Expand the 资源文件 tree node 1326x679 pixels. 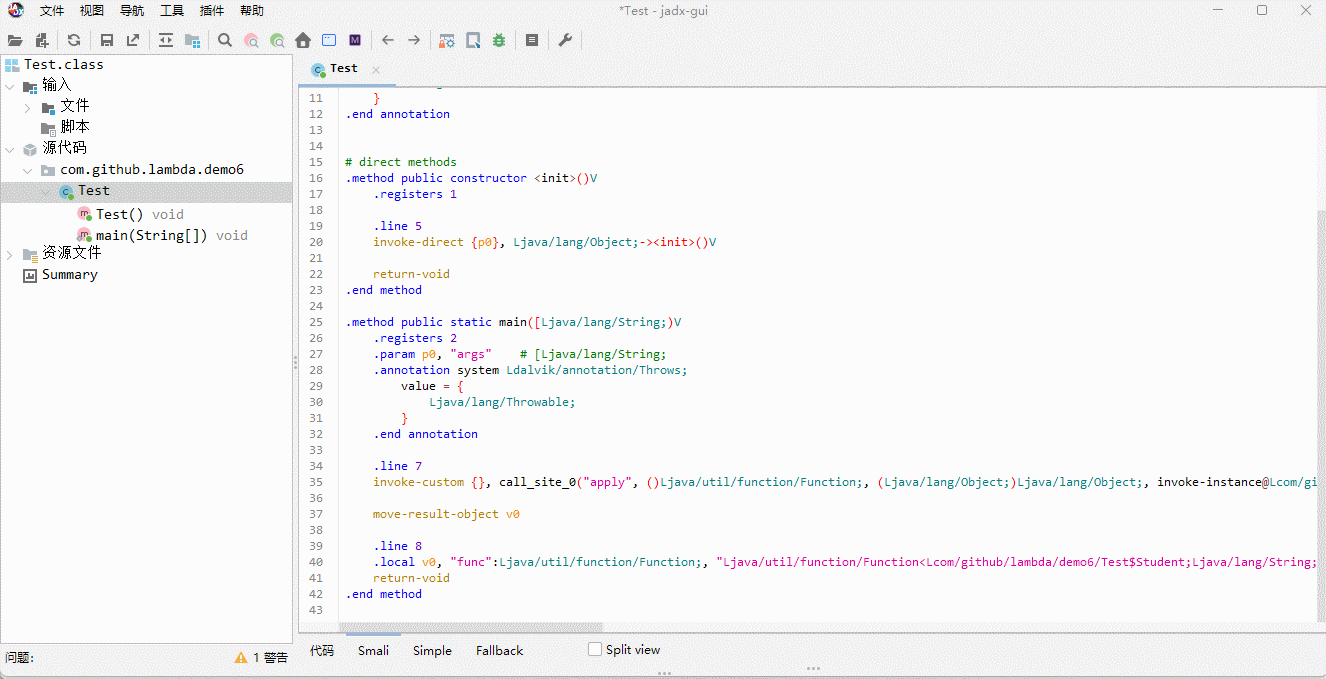click(10, 254)
